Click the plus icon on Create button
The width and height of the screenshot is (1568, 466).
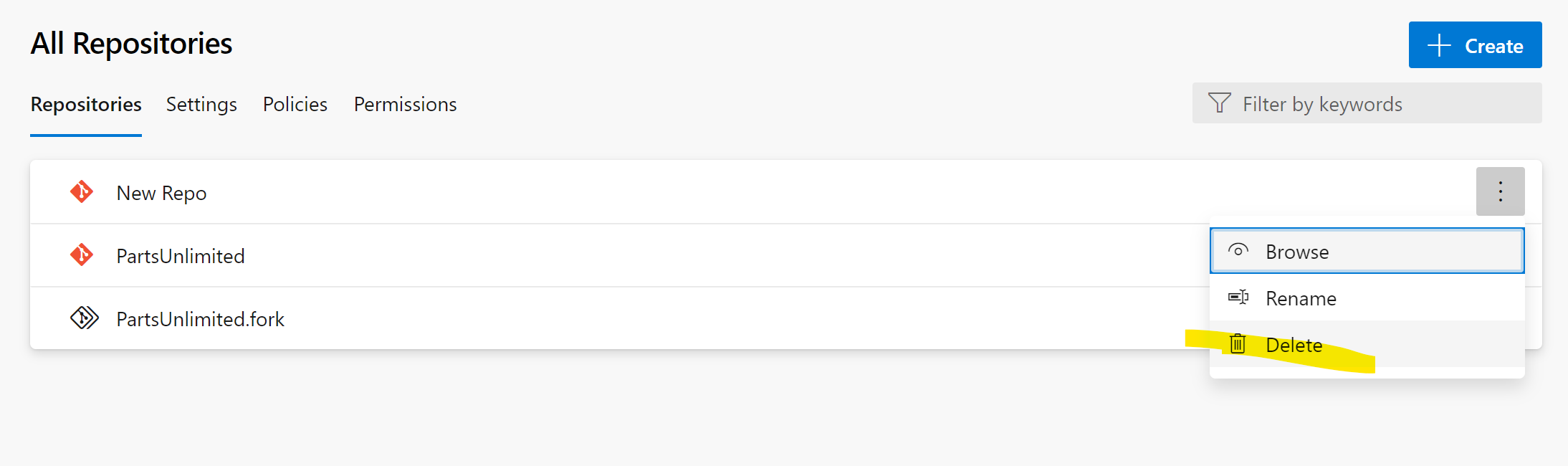(1439, 46)
